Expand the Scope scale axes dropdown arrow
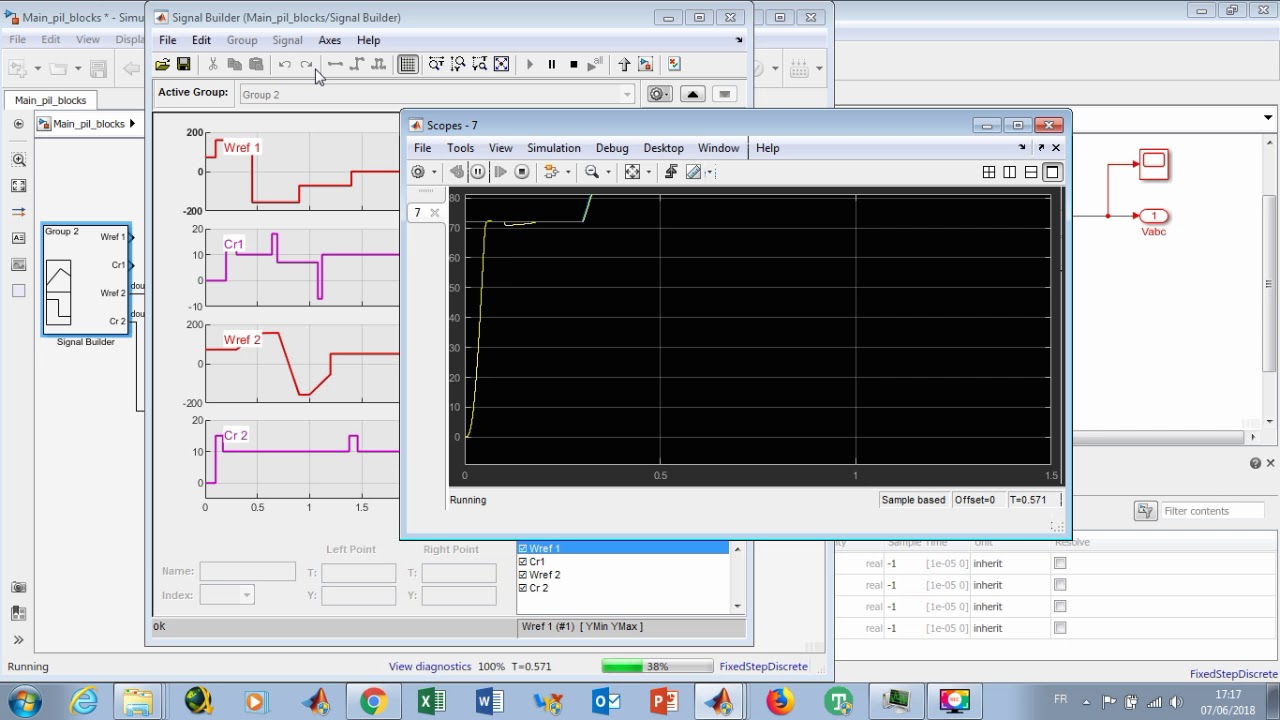 [648, 172]
